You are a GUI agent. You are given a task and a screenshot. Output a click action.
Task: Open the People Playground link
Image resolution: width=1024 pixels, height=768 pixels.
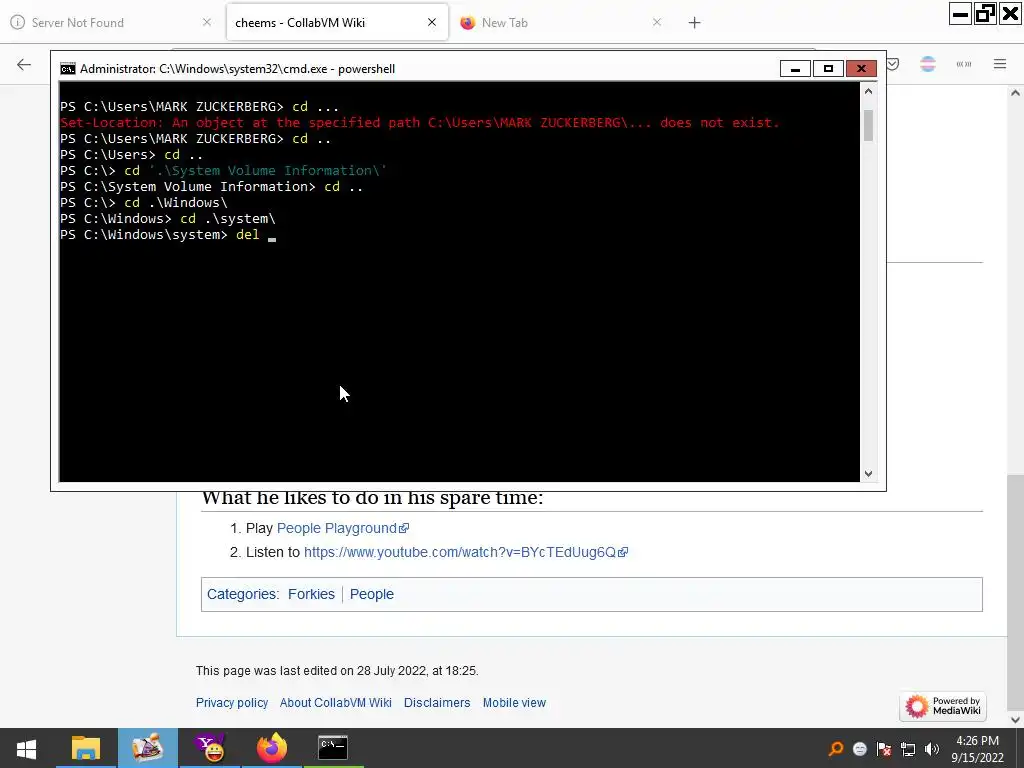click(343, 528)
